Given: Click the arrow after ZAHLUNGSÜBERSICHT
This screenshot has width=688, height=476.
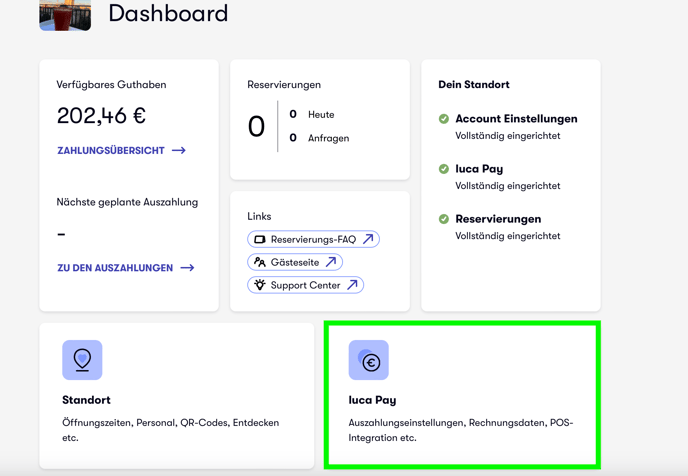Looking at the screenshot, I should 179,150.
